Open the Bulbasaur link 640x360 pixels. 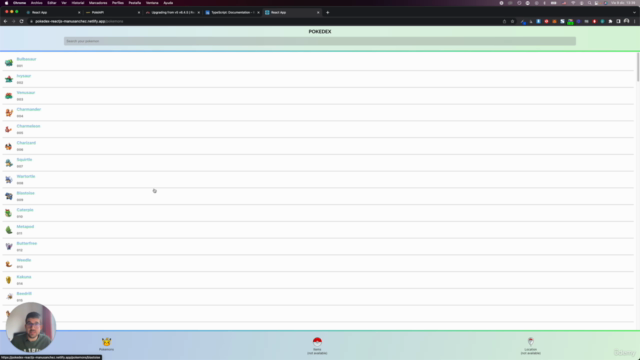point(27,59)
